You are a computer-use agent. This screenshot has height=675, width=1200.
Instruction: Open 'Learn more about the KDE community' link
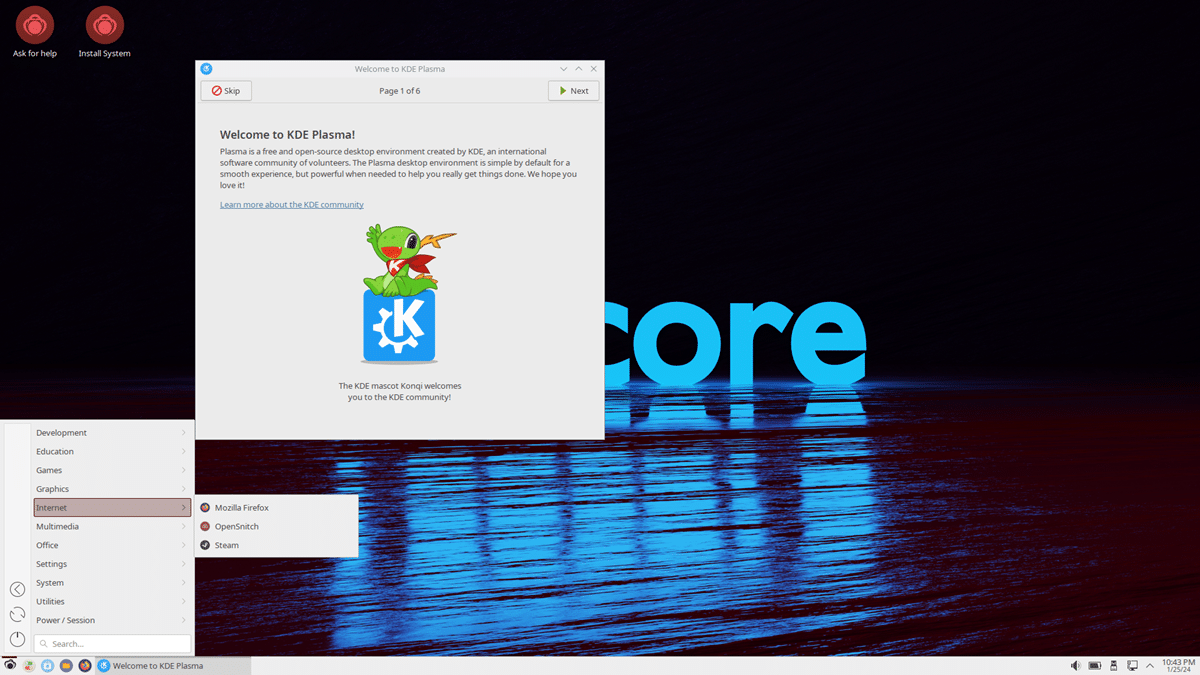pyautogui.click(x=292, y=205)
